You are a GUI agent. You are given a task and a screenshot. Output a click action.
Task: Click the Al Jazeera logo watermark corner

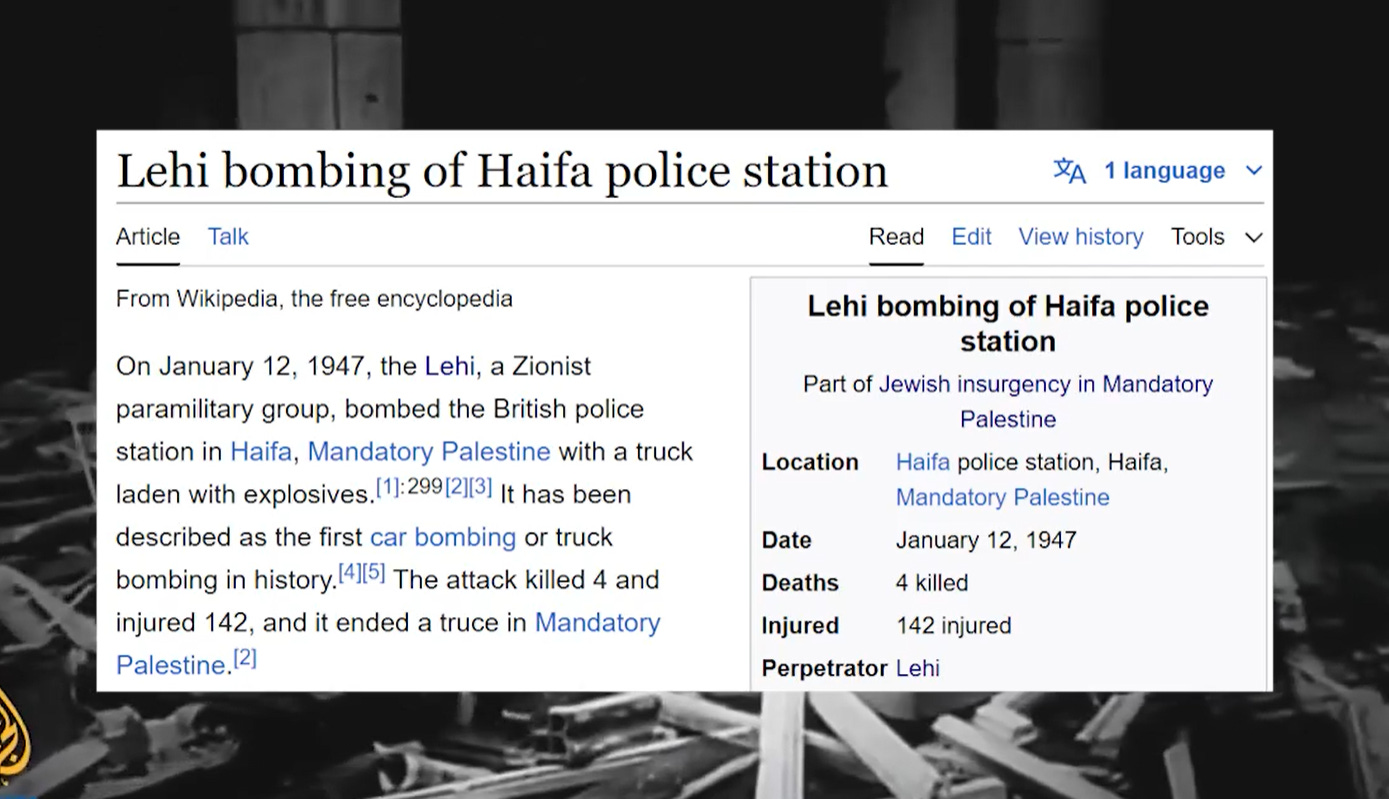(14, 738)
